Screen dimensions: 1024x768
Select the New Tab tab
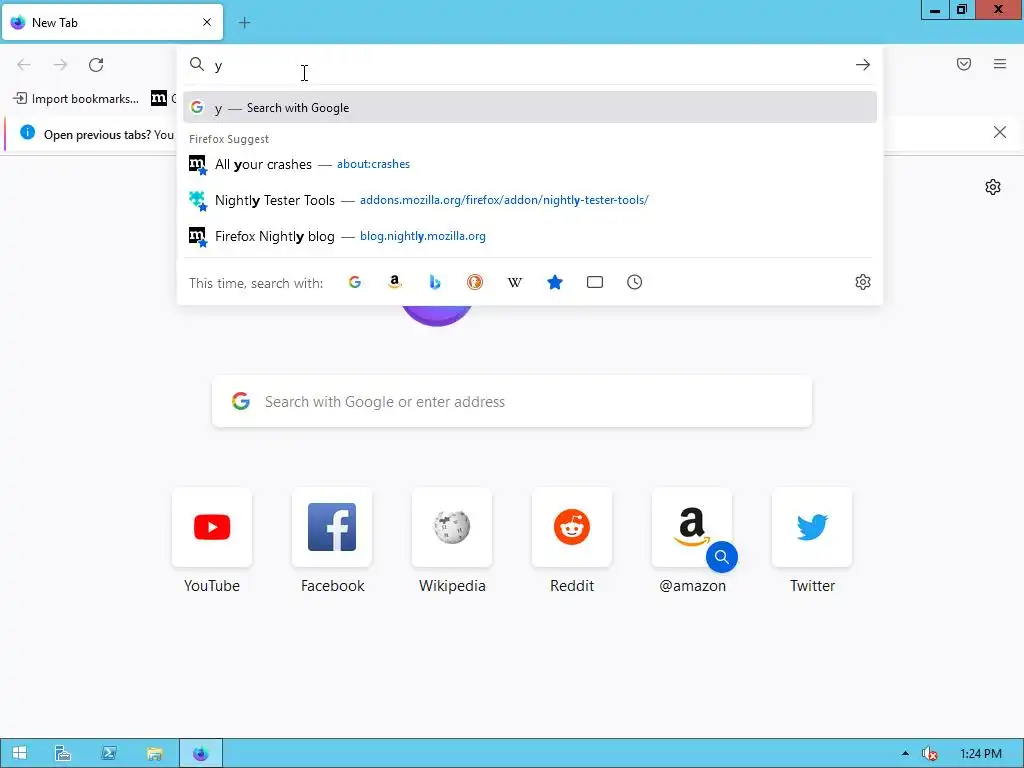(112, 22)
